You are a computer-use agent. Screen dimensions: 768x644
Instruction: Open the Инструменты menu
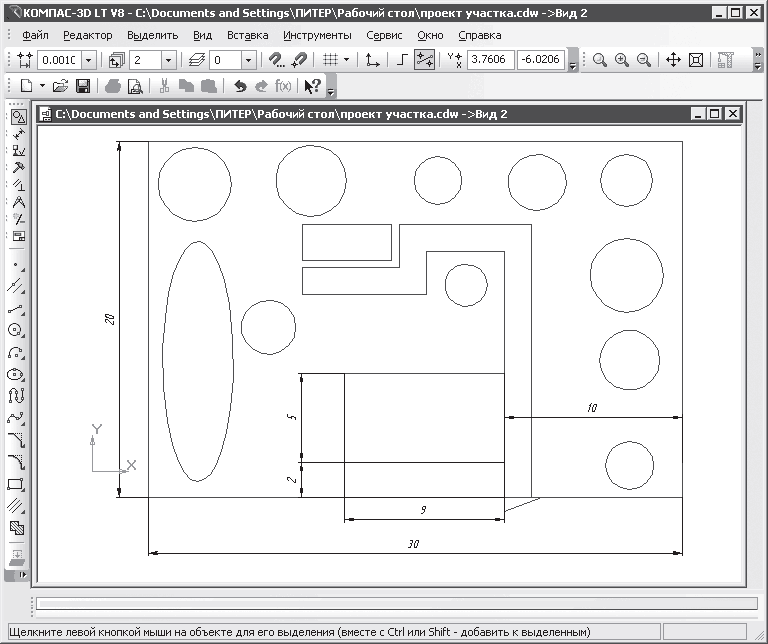[x=316, y=35]
